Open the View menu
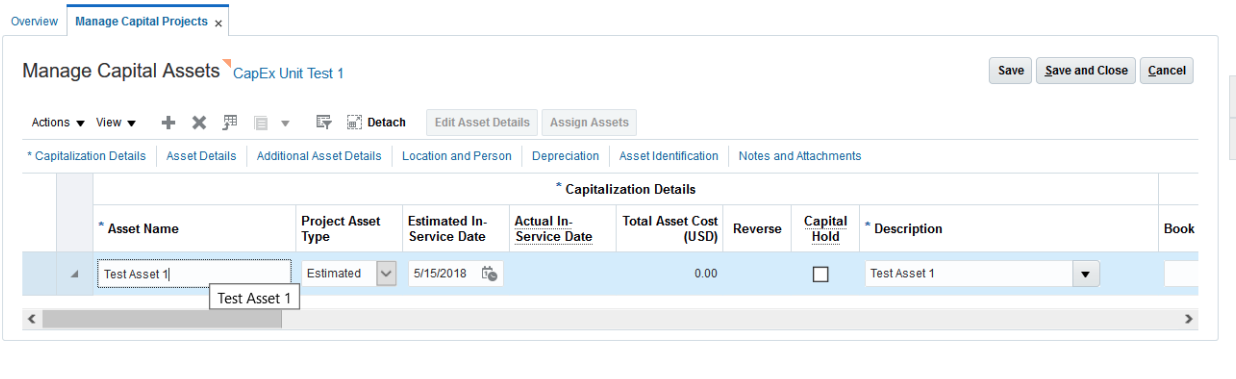 click(116, 123)
